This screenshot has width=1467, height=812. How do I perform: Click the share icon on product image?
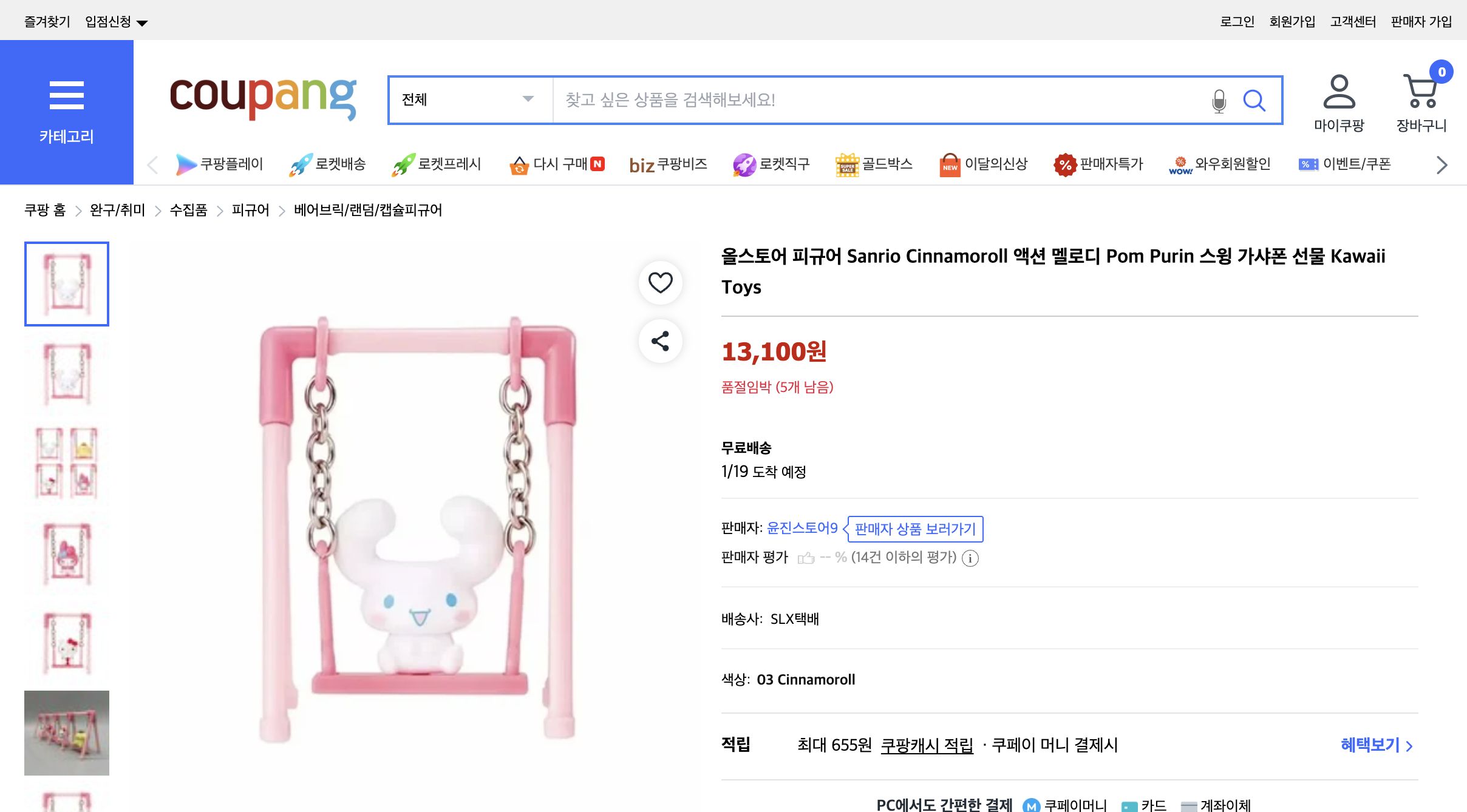[x=660, y=340]
